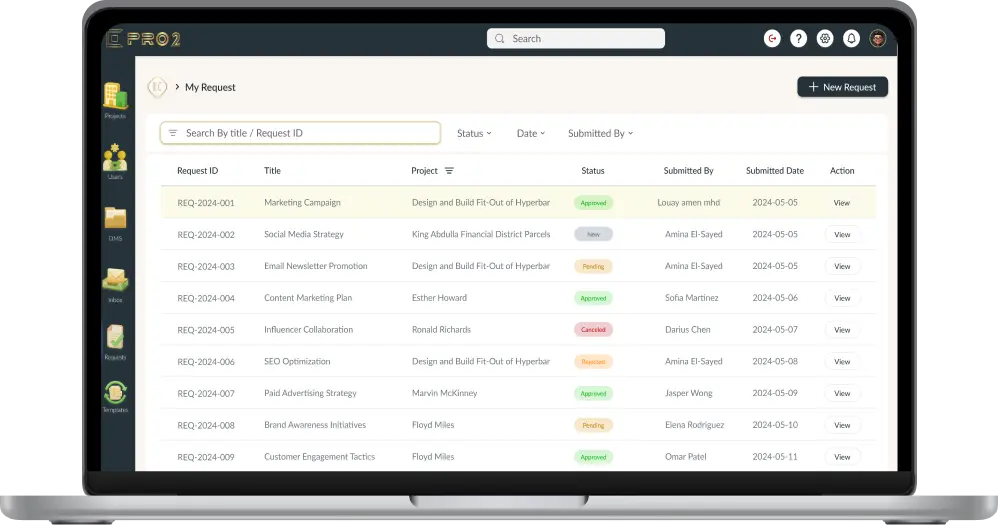Viewport: 998px width, 525px height.
Task: Open Templates from the sidebar
Action: [115, 395]
